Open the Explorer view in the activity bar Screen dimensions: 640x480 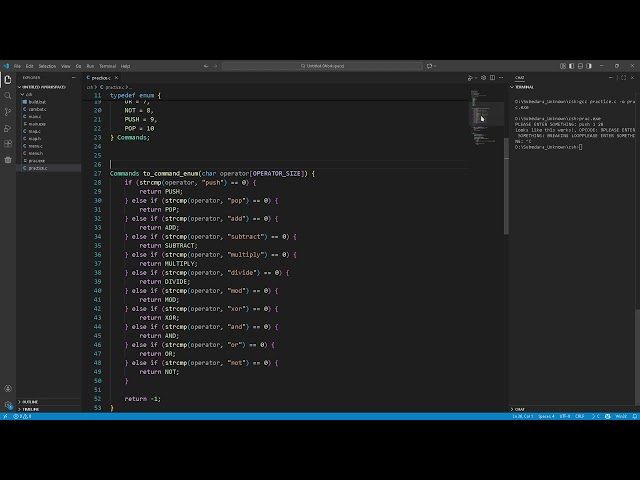point(8,80)
